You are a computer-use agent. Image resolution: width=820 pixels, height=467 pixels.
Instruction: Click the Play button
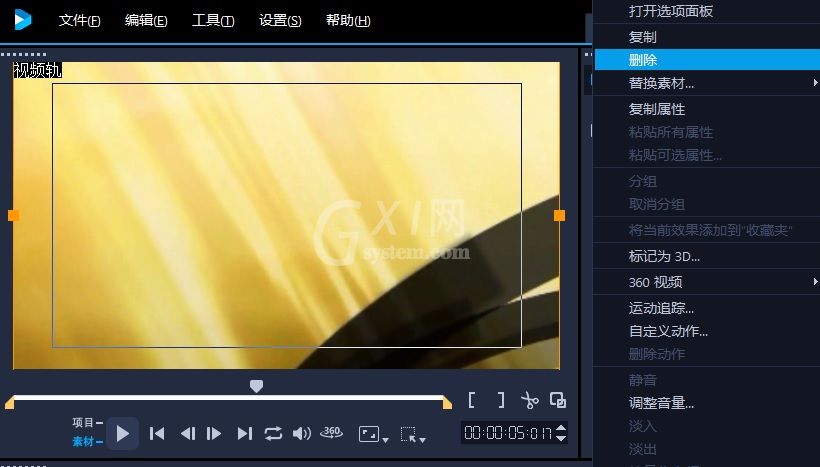pyautogui.click(x=122, y=433)
